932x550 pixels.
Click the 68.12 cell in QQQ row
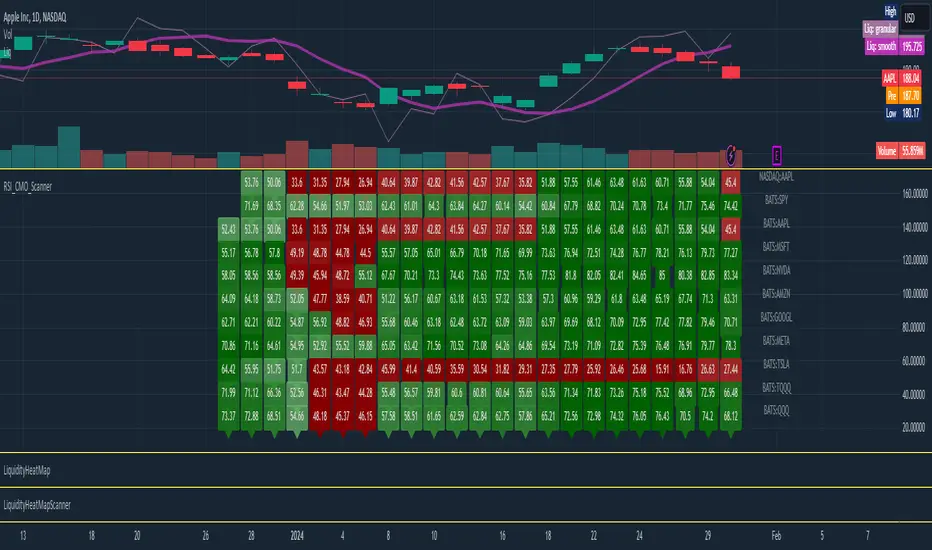tap(731, 416)
